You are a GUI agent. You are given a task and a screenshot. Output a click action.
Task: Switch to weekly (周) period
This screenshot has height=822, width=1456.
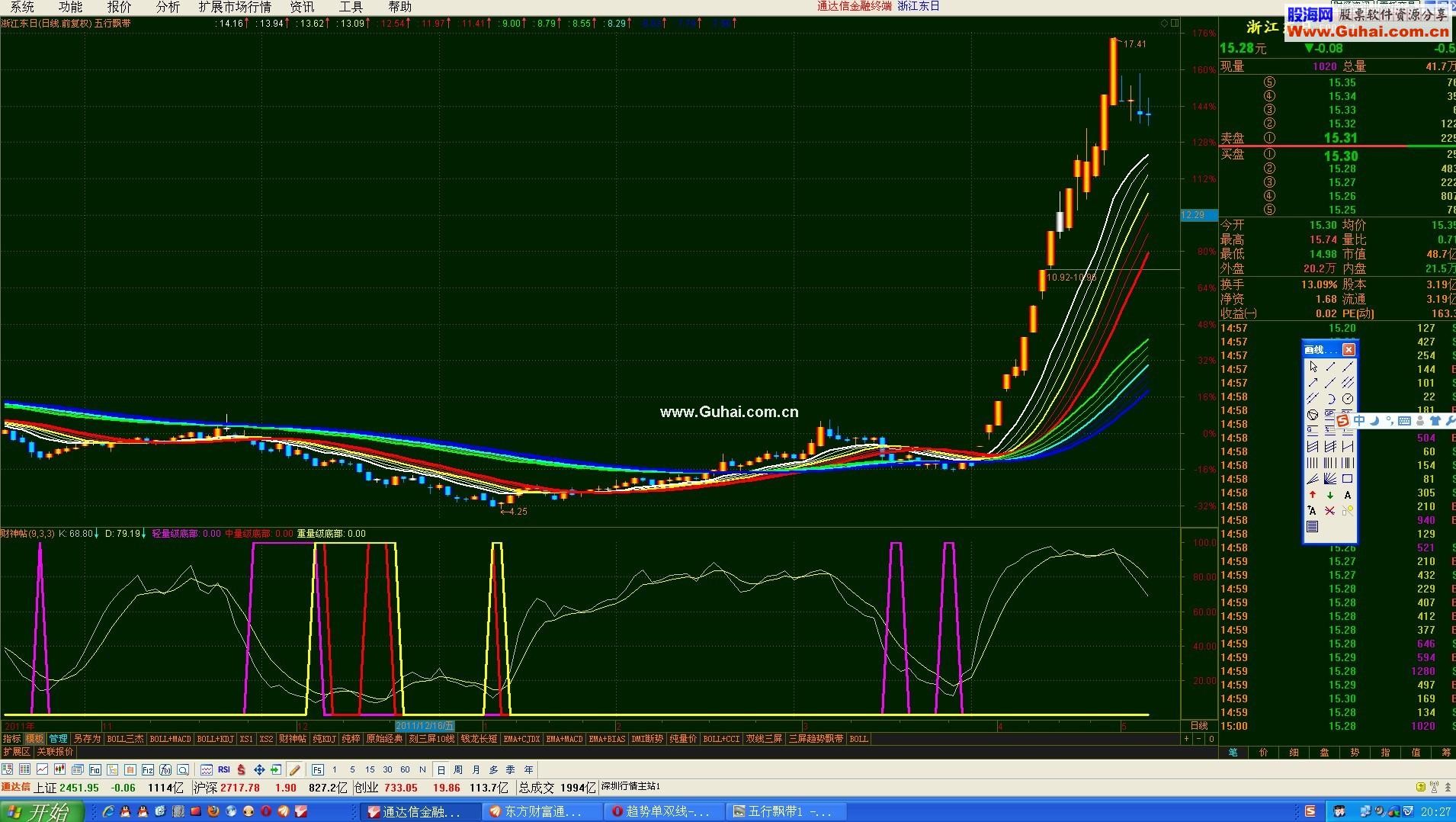coord(458,769)
